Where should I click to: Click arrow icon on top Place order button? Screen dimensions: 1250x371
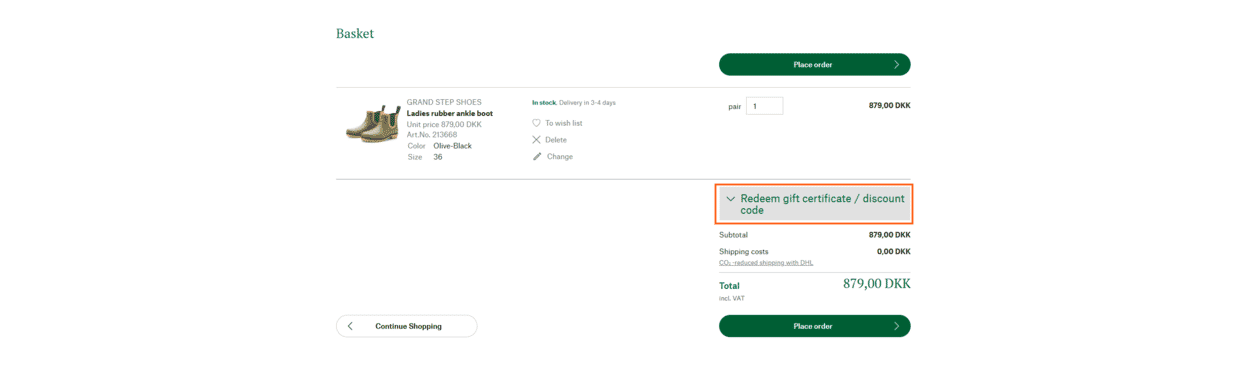(896, 64)
